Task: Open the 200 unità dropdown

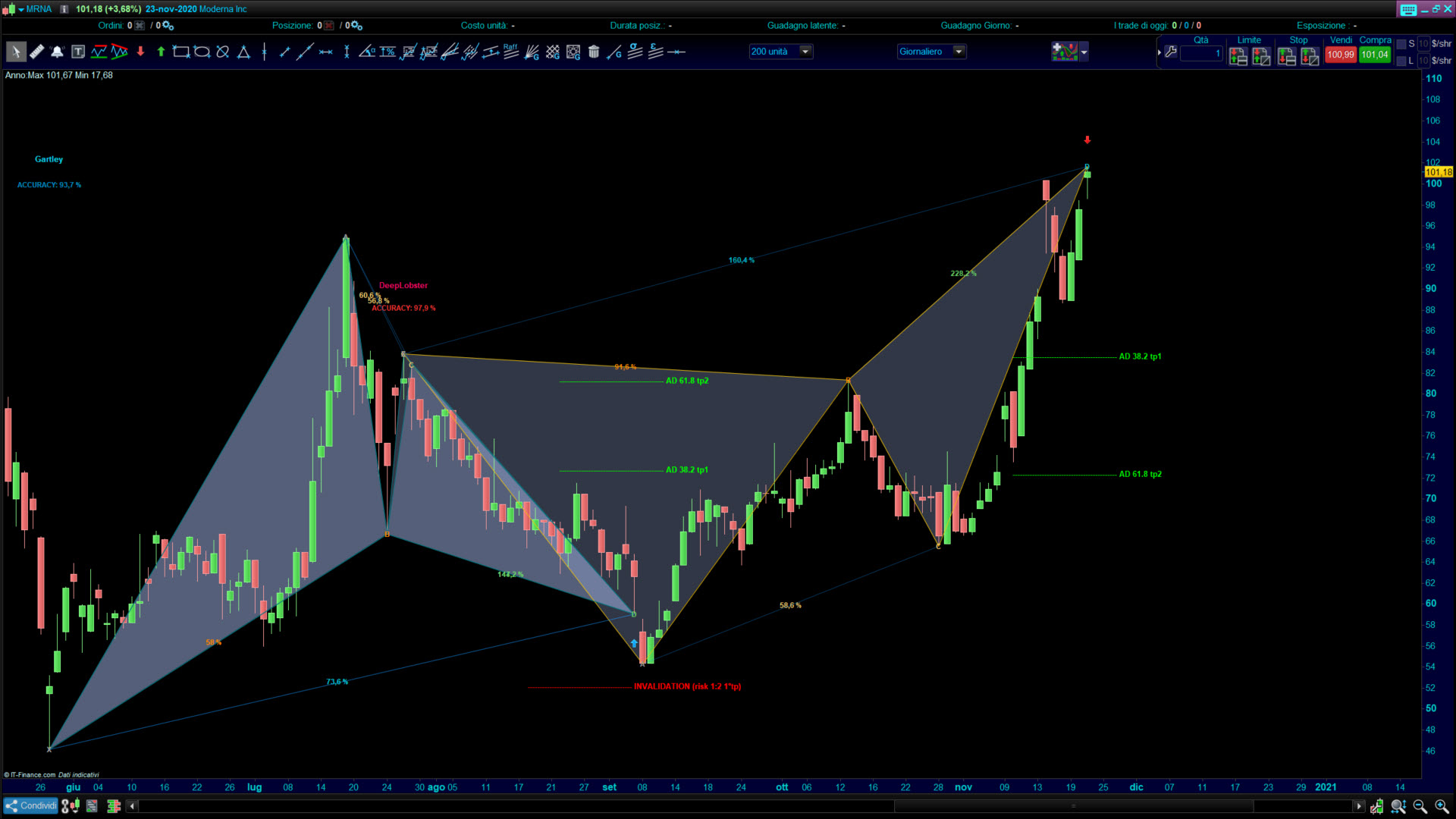Action: pyautogui.click(x=805, y=52)
